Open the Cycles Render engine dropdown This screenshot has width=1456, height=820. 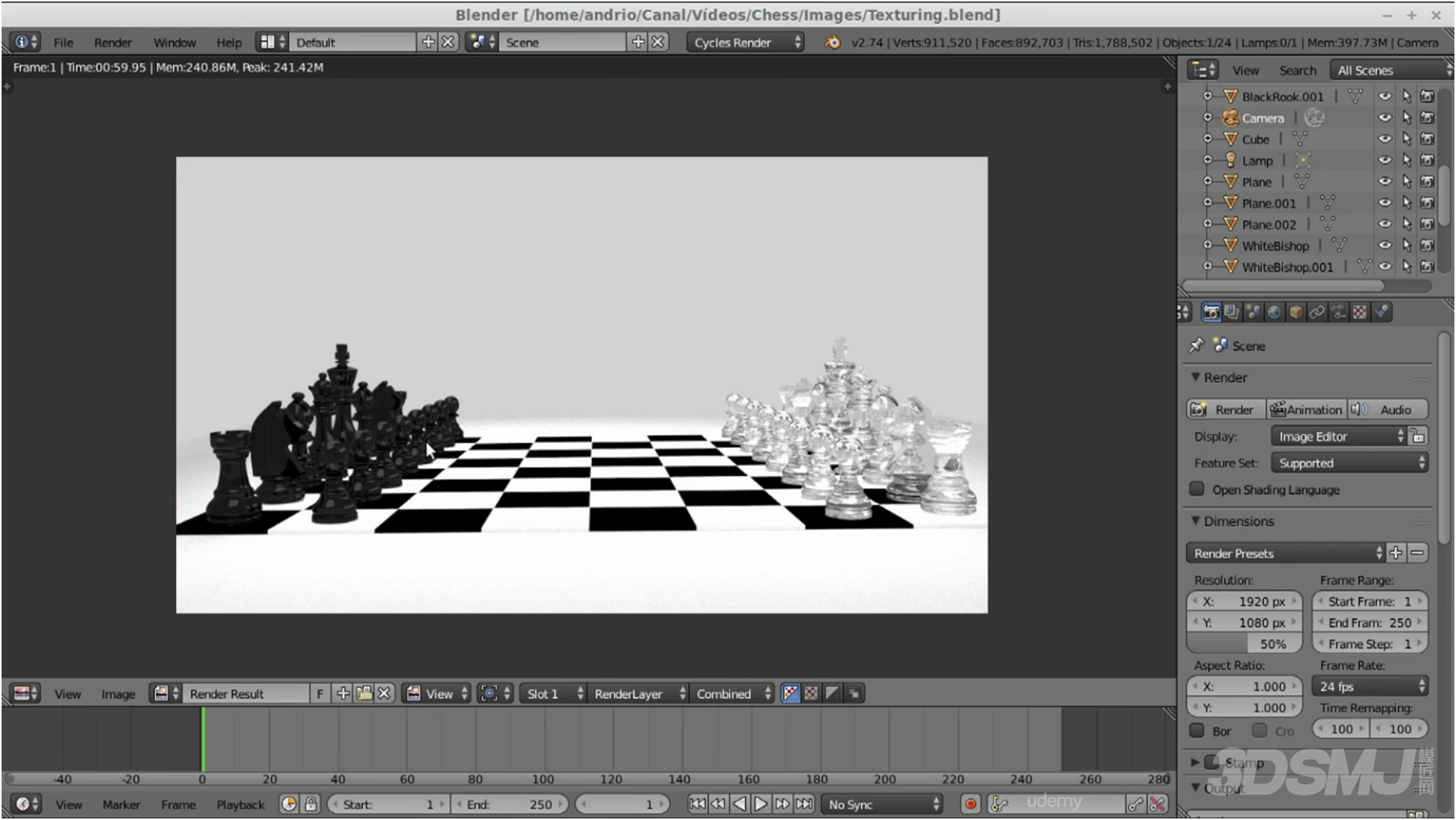pos(745,42)
